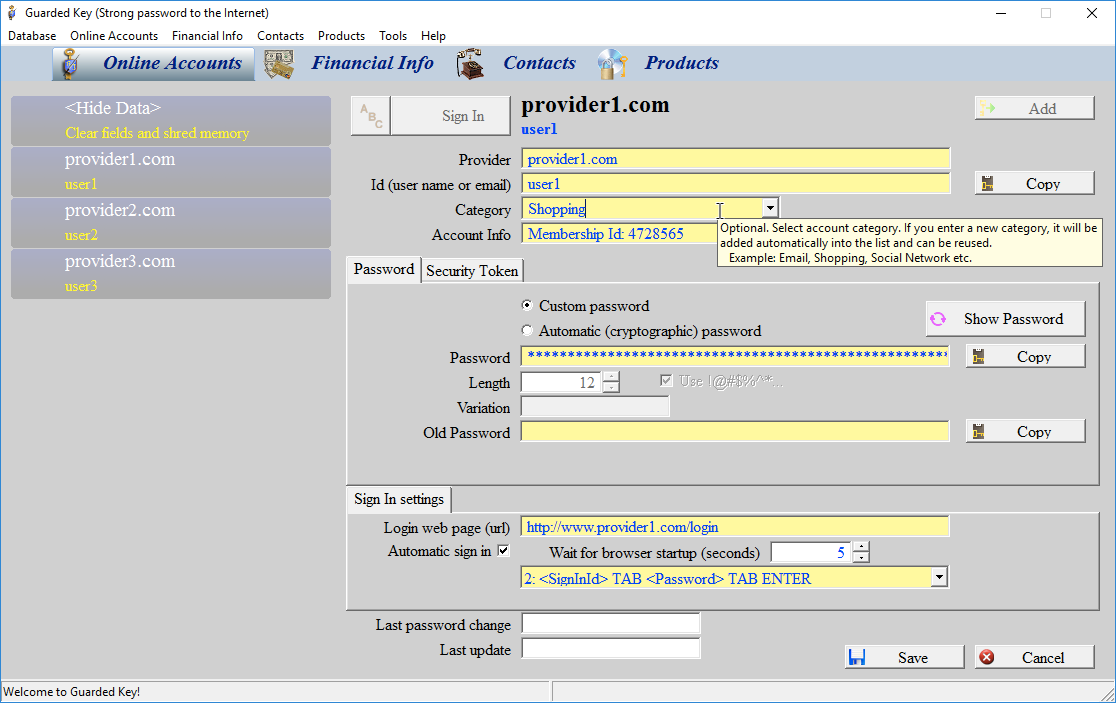The width and height of the screenshot is (1116, 703).
Task: Close the Guarded Key window
Action: pyautogui.click(x=1092, y=13)
